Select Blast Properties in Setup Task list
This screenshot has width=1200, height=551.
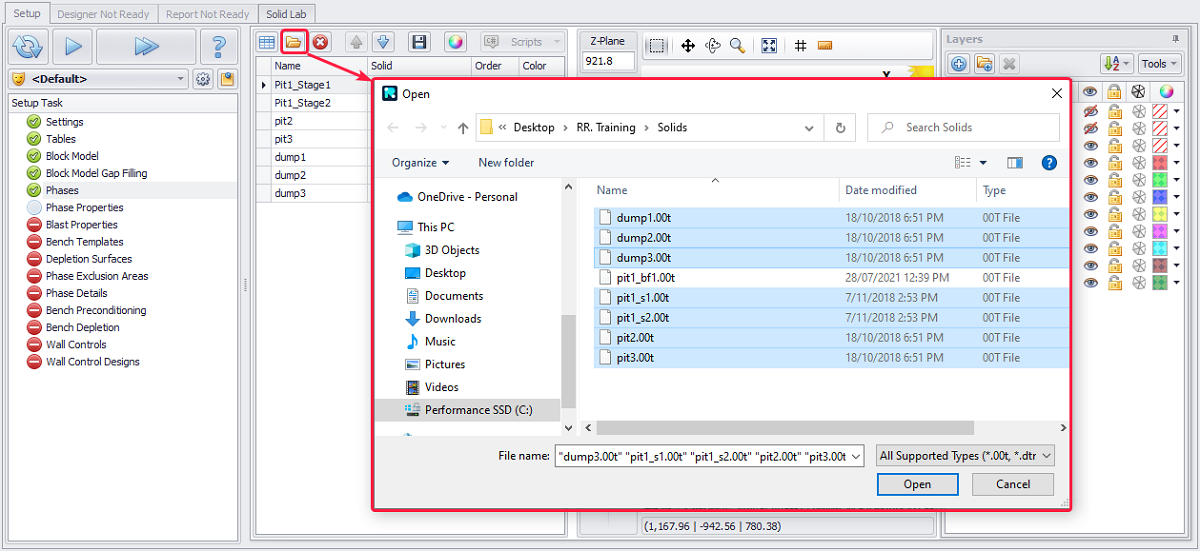click(81, 225)
